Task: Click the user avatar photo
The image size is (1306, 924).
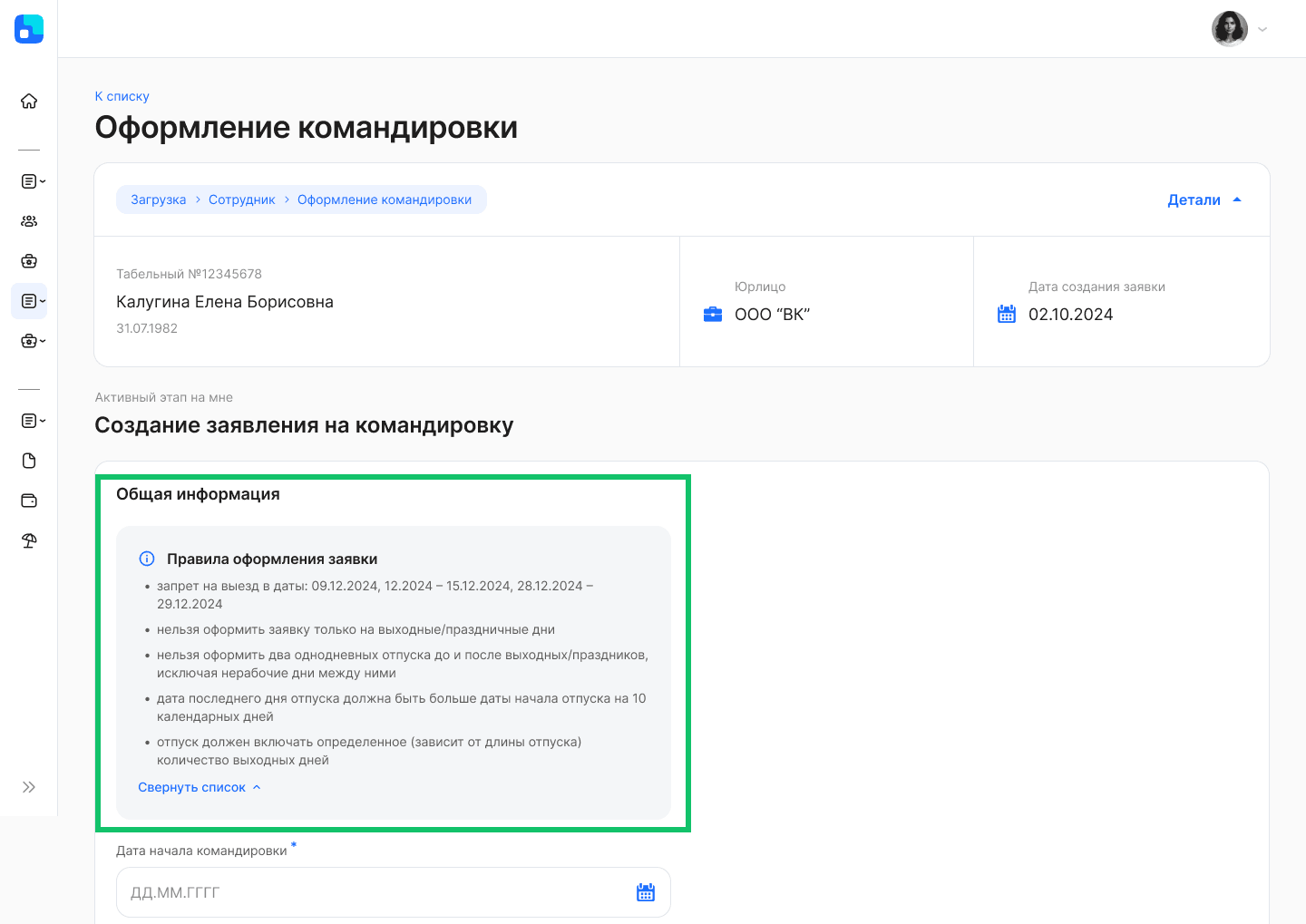Action: [x=1230, y=29]
